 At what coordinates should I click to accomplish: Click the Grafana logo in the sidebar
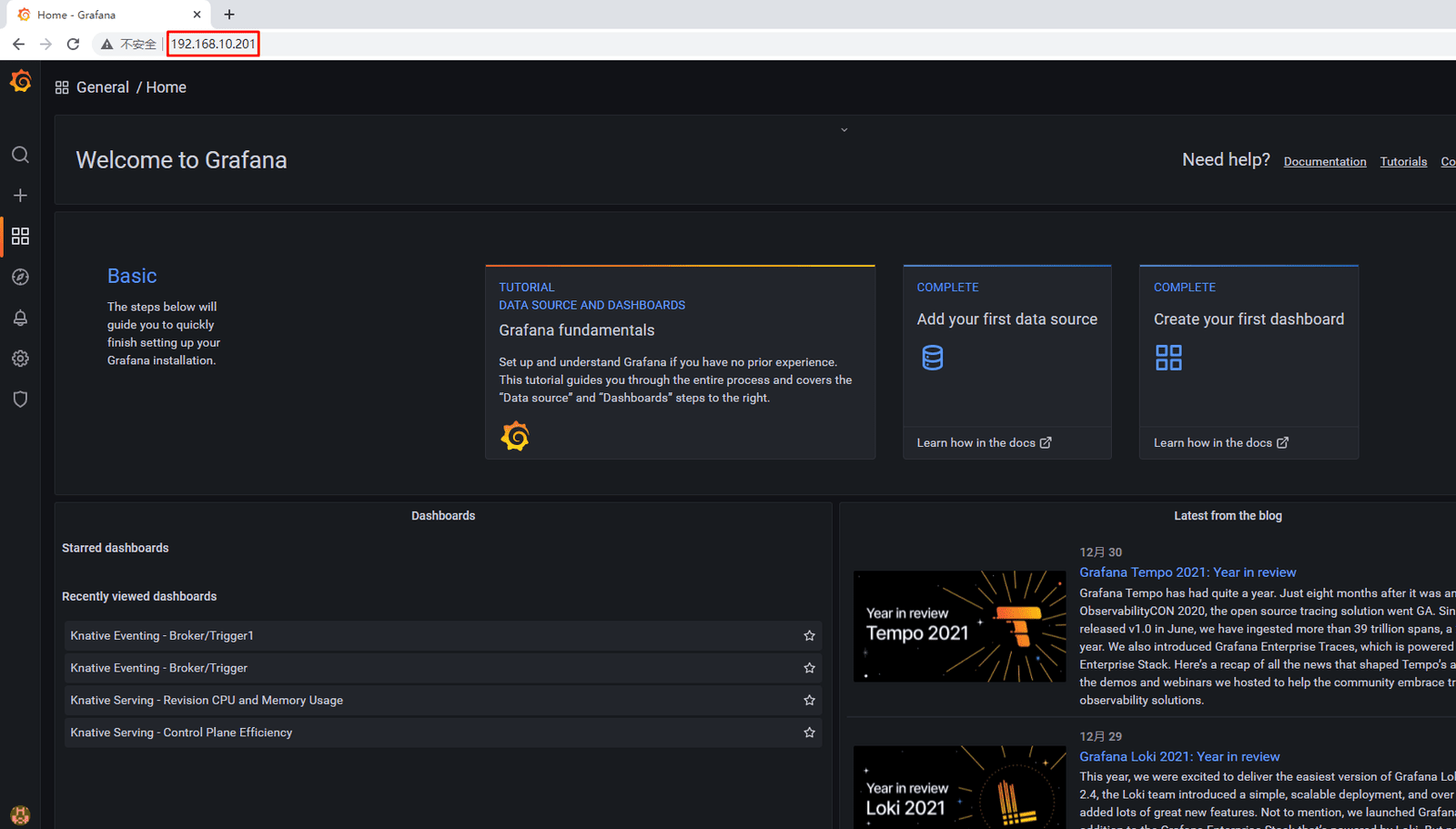coord(20,82)
